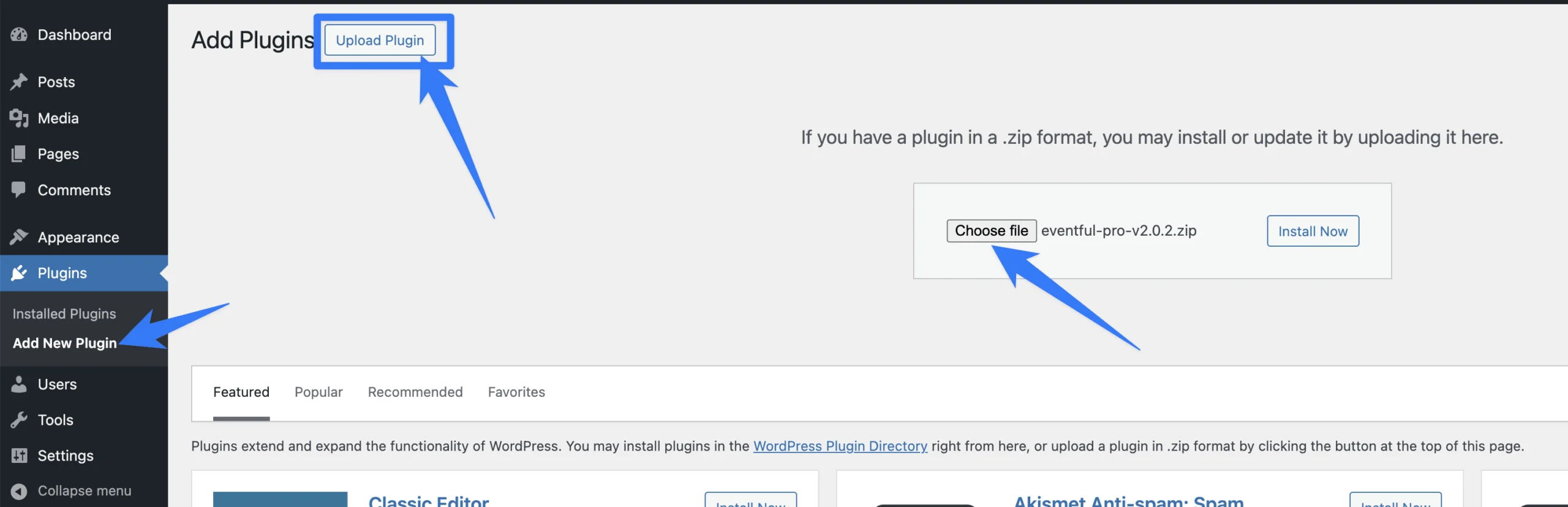Image resolution: width=1568 pixels, height=507 pixels.
Task: Switch to the Favorites tab
Action: click(516, 392)
